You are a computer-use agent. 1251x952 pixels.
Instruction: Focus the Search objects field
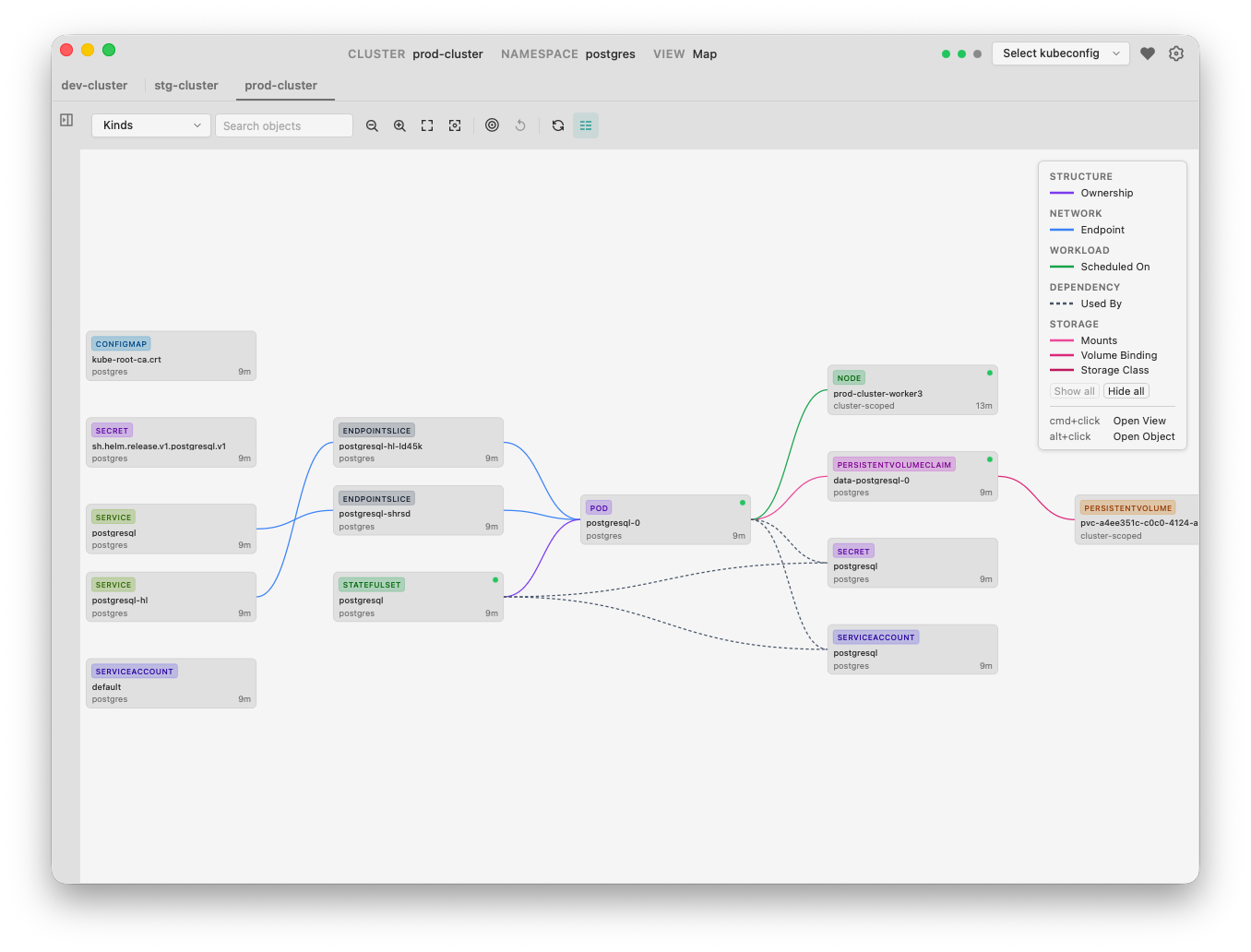pos(284,125)
